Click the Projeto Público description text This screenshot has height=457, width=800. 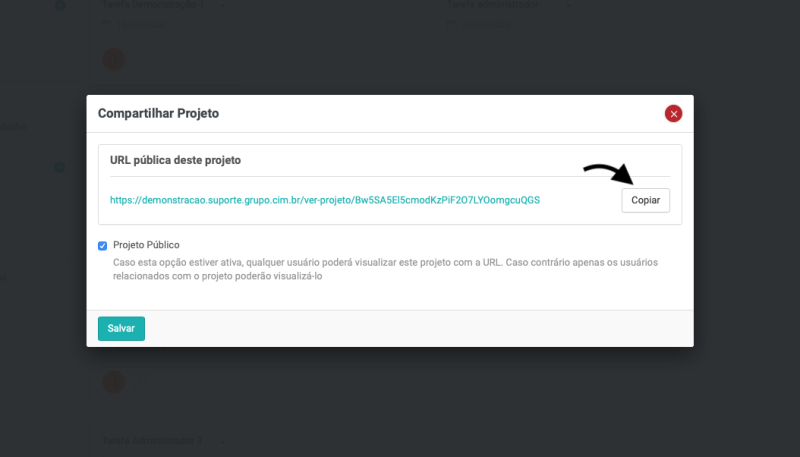pos(385,270)
